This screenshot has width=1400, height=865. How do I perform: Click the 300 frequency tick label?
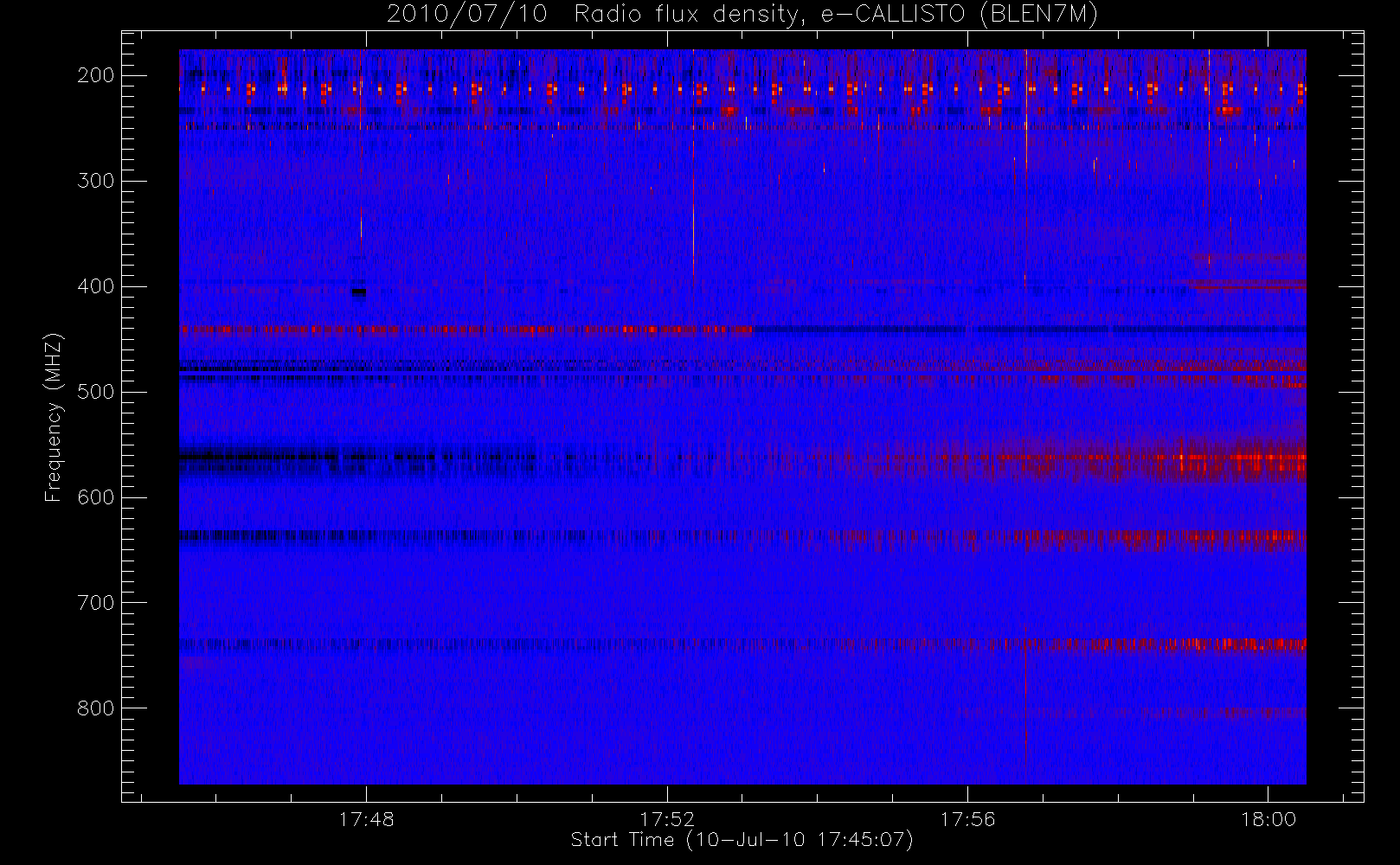coord(96,181)
